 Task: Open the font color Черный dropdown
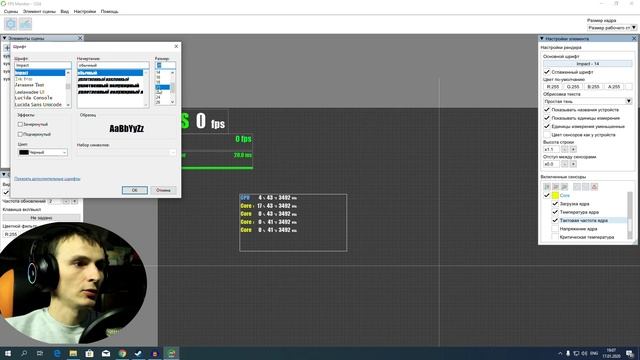43,152
